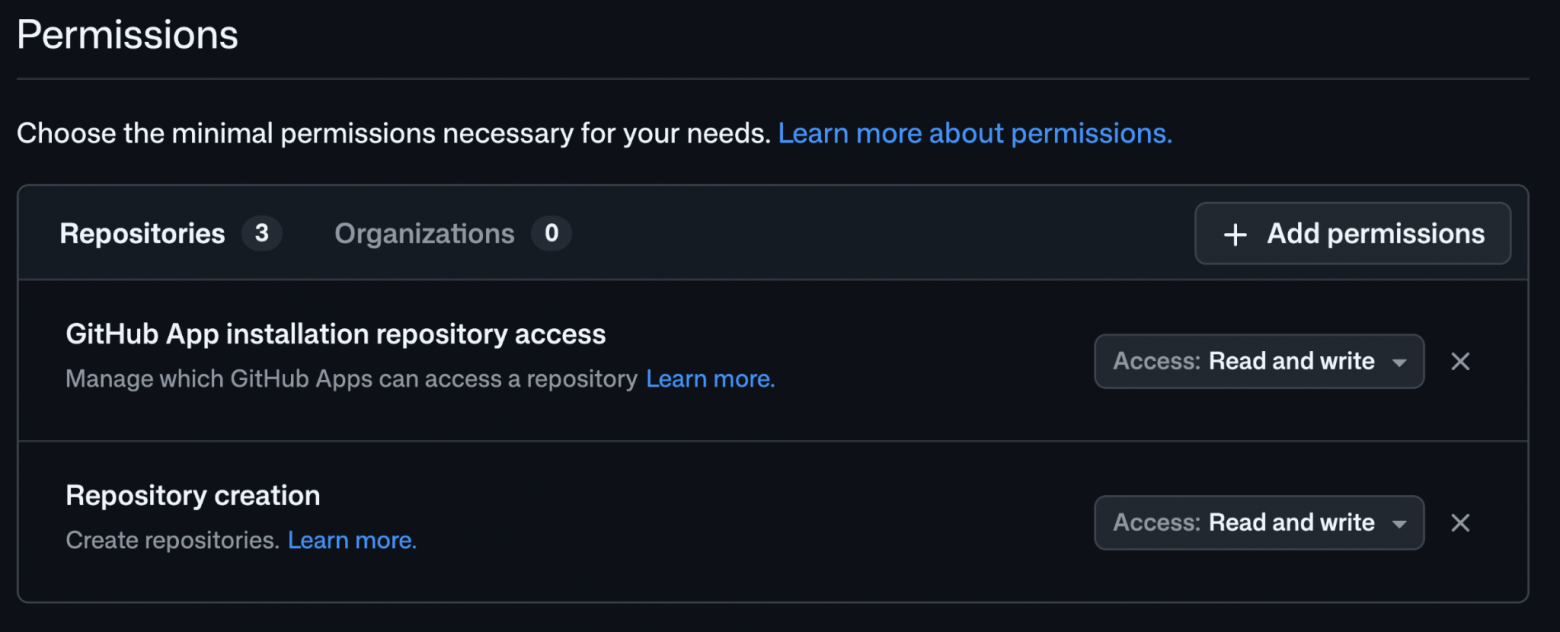The height and width of the screenshot is (632, 1560).
Task: Click the Repositories count badge showing 3
Action: 262,234
